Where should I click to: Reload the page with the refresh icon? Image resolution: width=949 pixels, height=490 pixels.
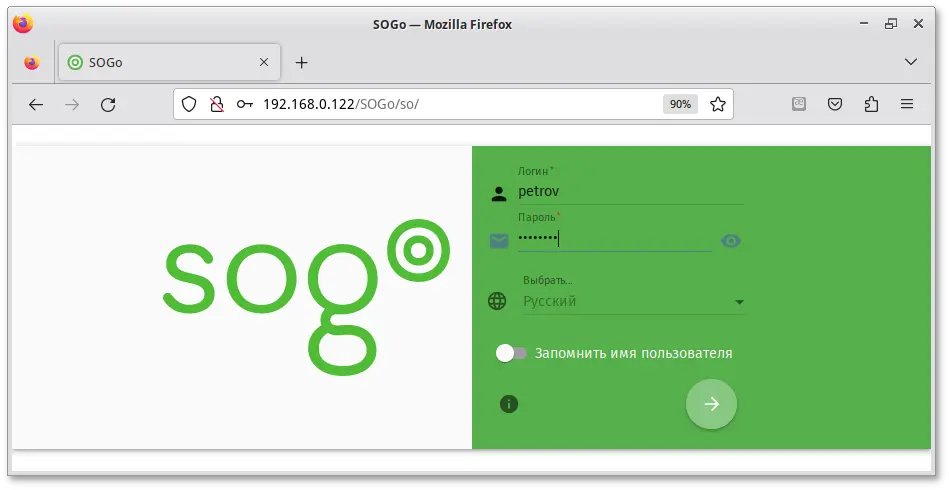click(x=108, y=104)
